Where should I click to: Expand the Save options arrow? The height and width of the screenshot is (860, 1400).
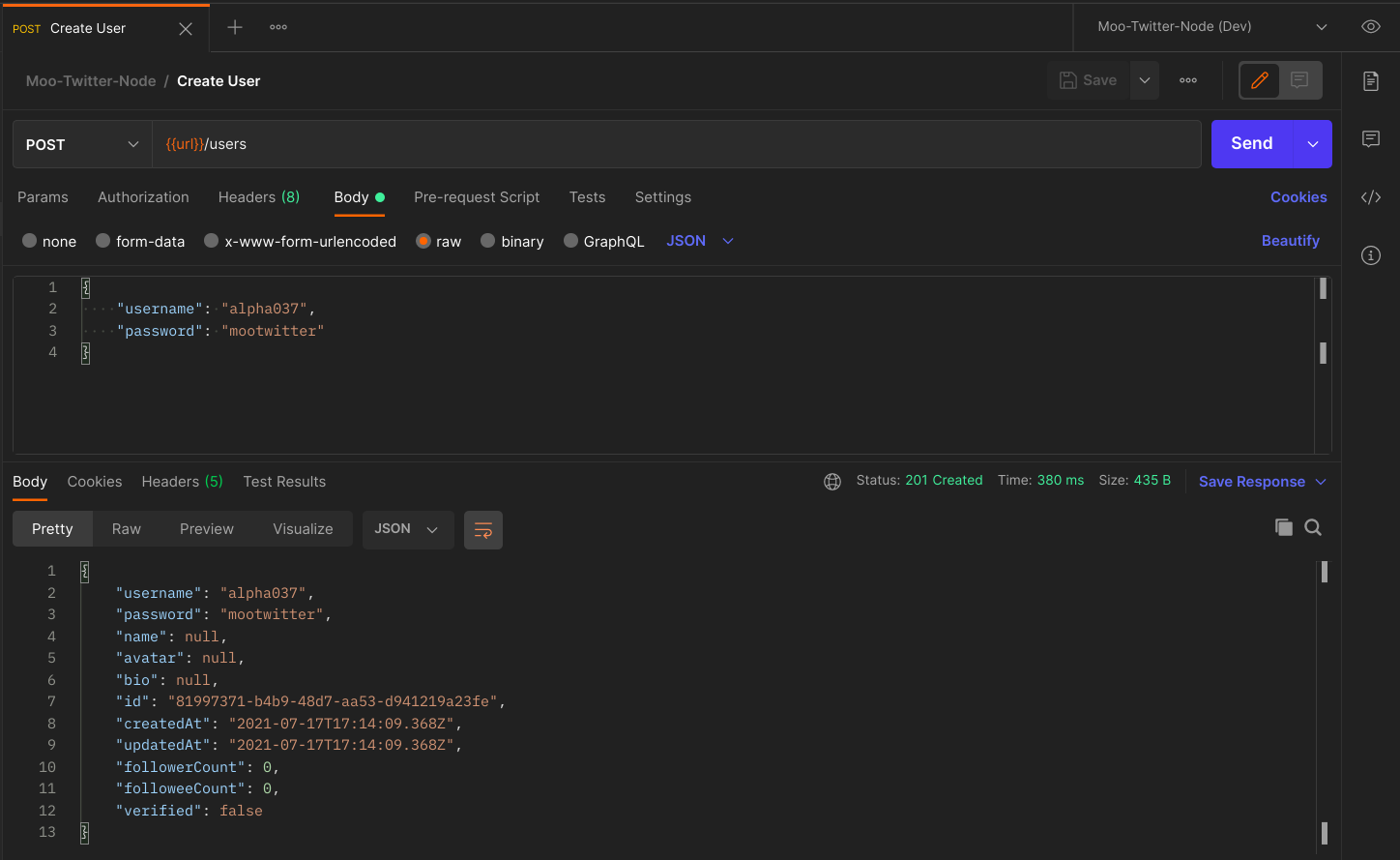(x=1145, y=80)
